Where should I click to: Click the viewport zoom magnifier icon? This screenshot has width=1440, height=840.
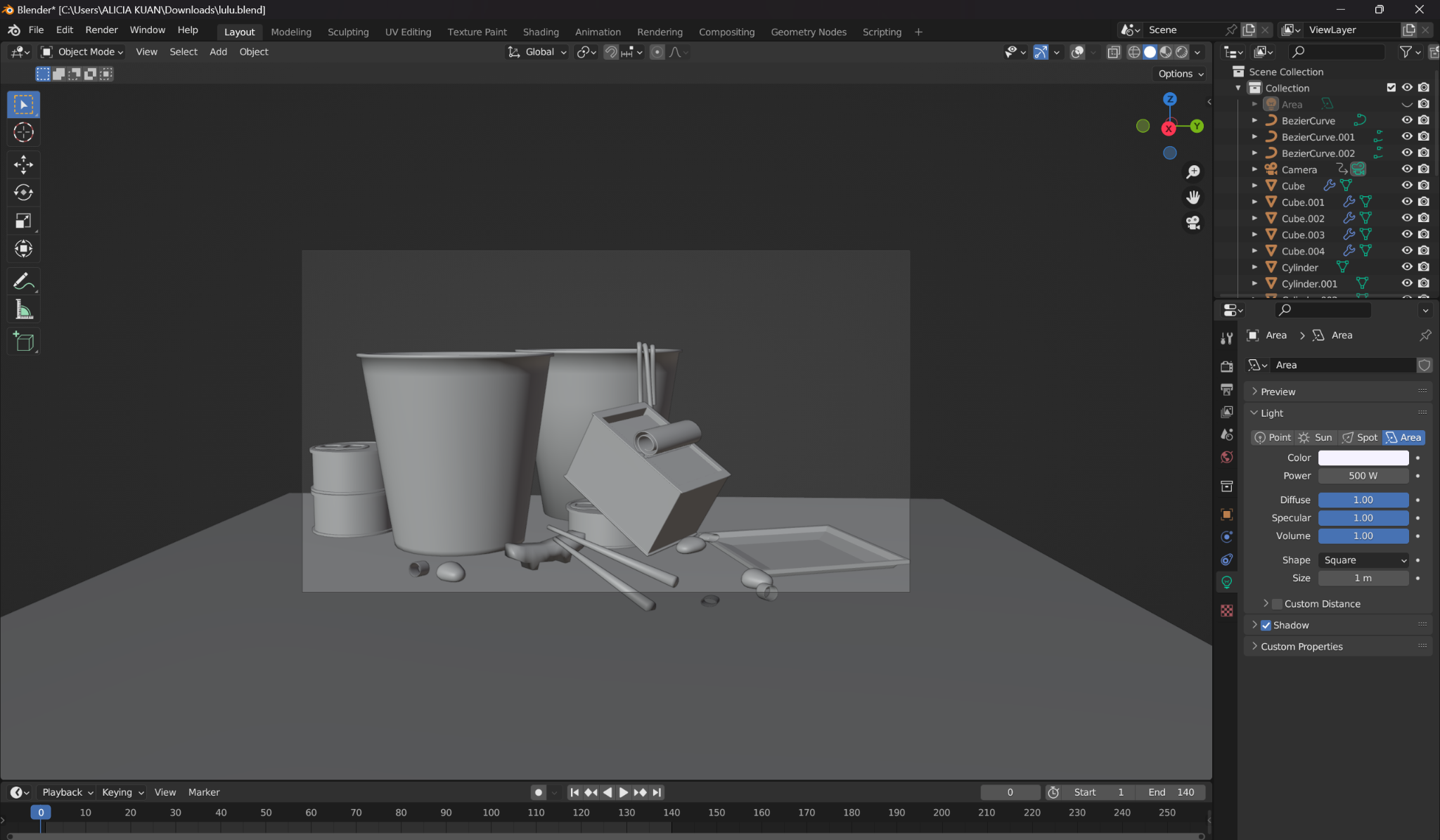point(1193,172)
